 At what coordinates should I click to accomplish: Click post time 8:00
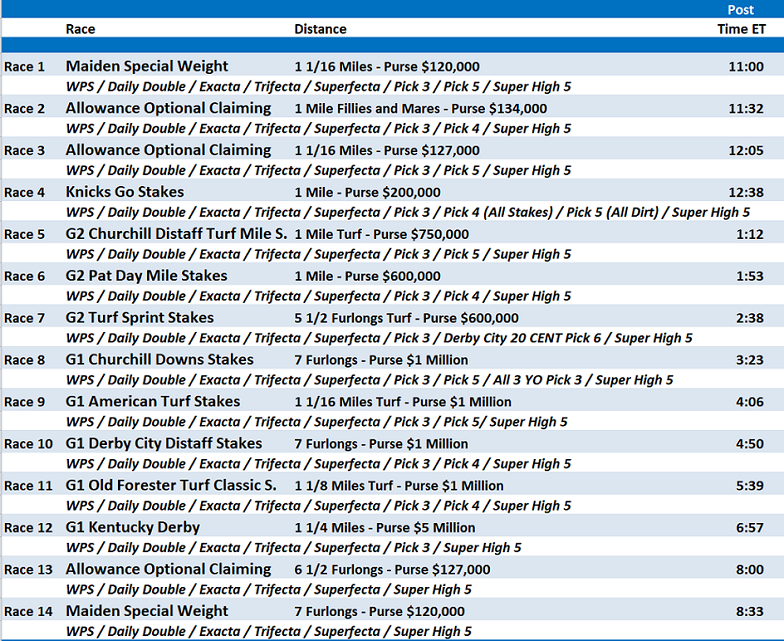[x=750, y=570]
